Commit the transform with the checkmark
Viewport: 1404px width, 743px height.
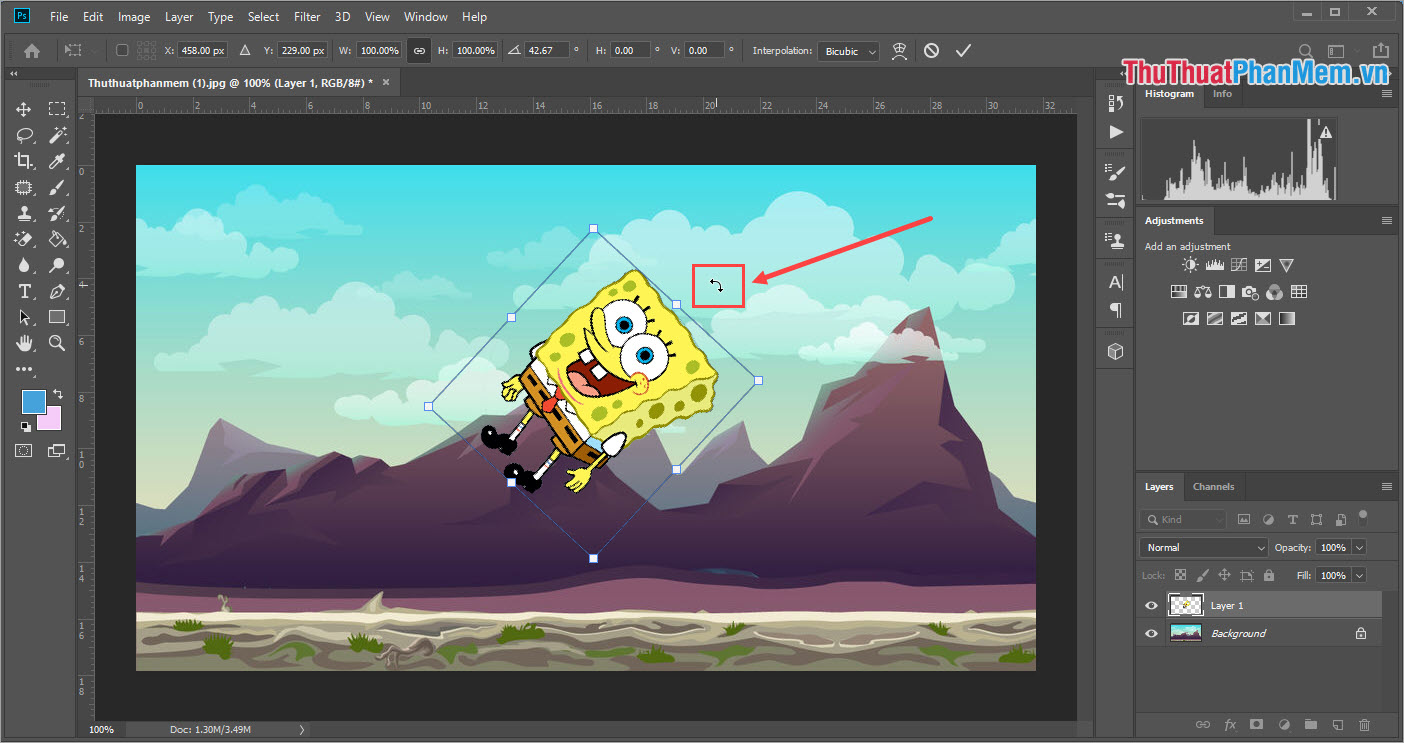[962, 50]
